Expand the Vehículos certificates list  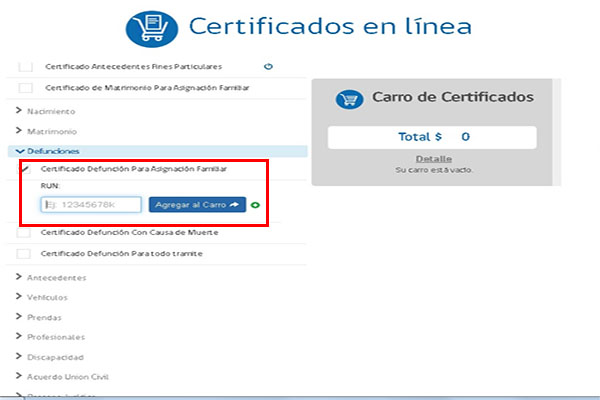point(46,297)
